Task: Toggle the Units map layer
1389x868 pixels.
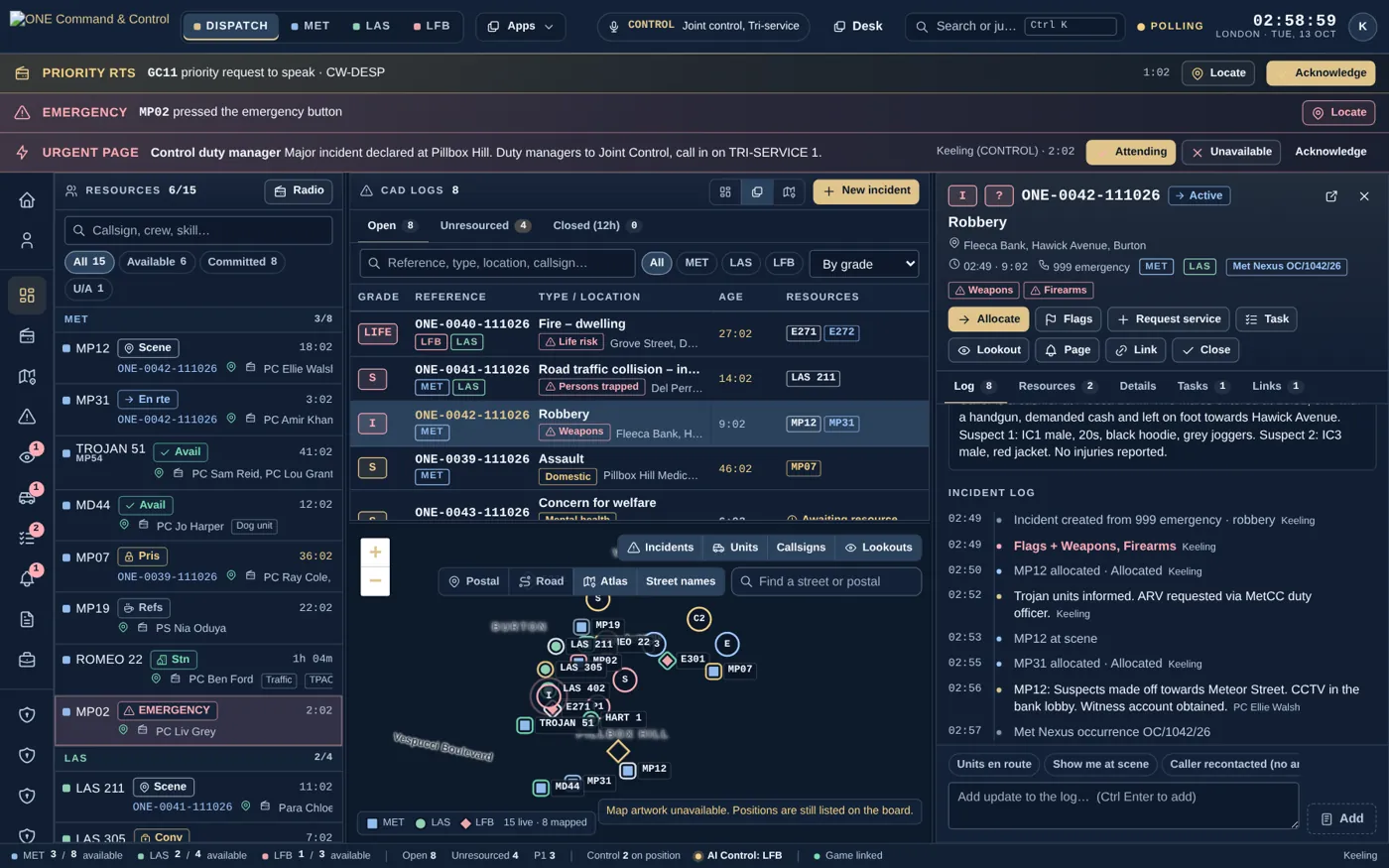Action: (x=735, y=548)
